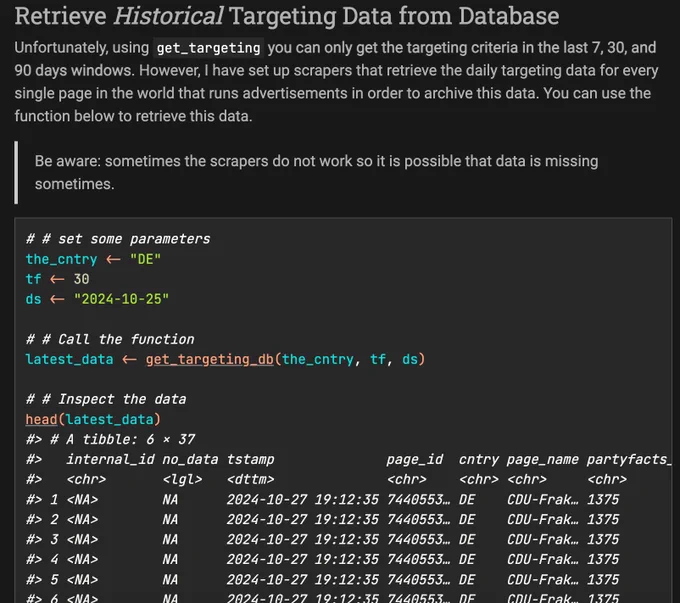This screenshot has width=680, height=603.
Task: Click the column header page_id
Action: pyautogui.click(x=415, y=459)
